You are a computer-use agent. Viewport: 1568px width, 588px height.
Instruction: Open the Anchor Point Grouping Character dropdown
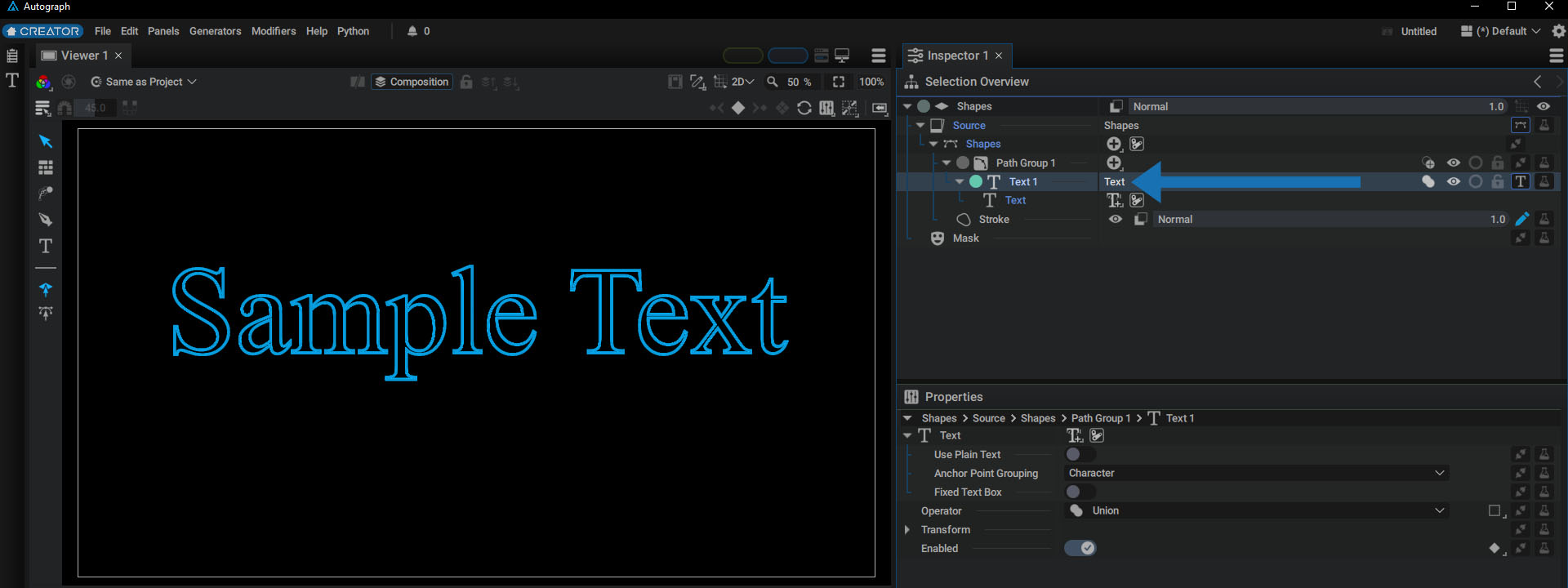click(x=1258, y=473)
